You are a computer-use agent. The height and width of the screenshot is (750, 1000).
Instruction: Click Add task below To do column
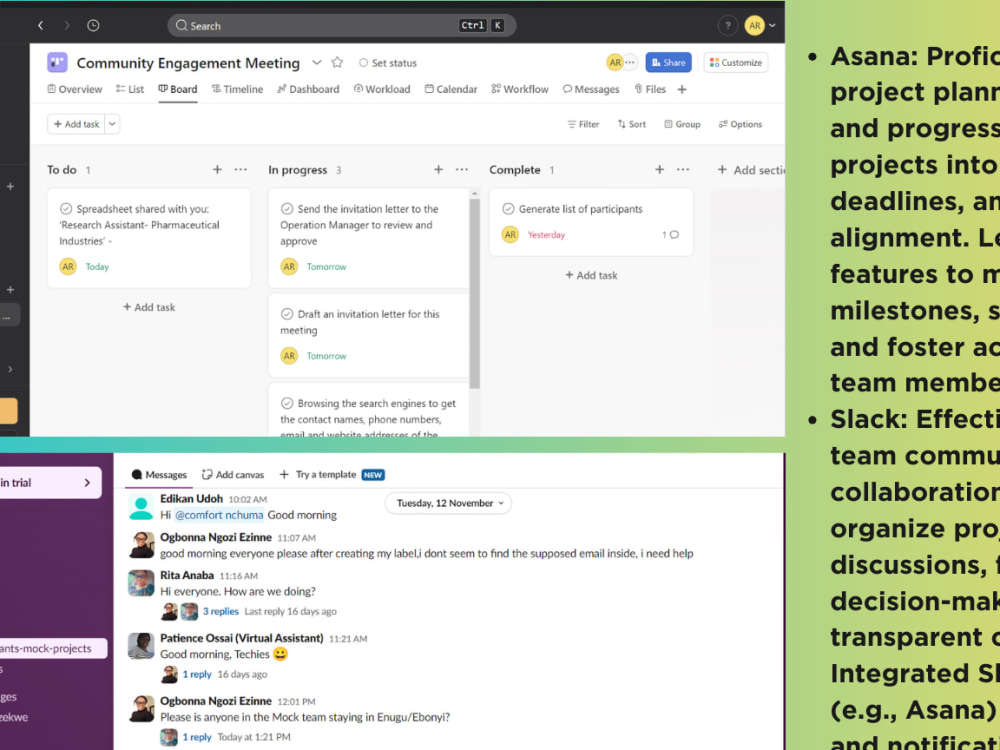(x=149, y=307)
